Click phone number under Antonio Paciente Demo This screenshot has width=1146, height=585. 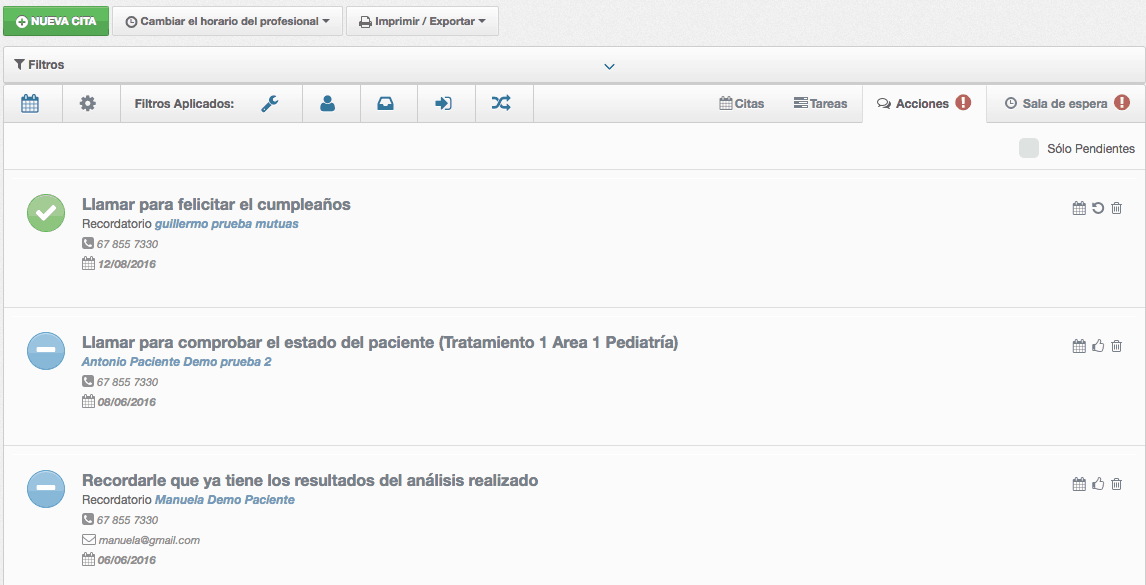(x=127, y=382)
